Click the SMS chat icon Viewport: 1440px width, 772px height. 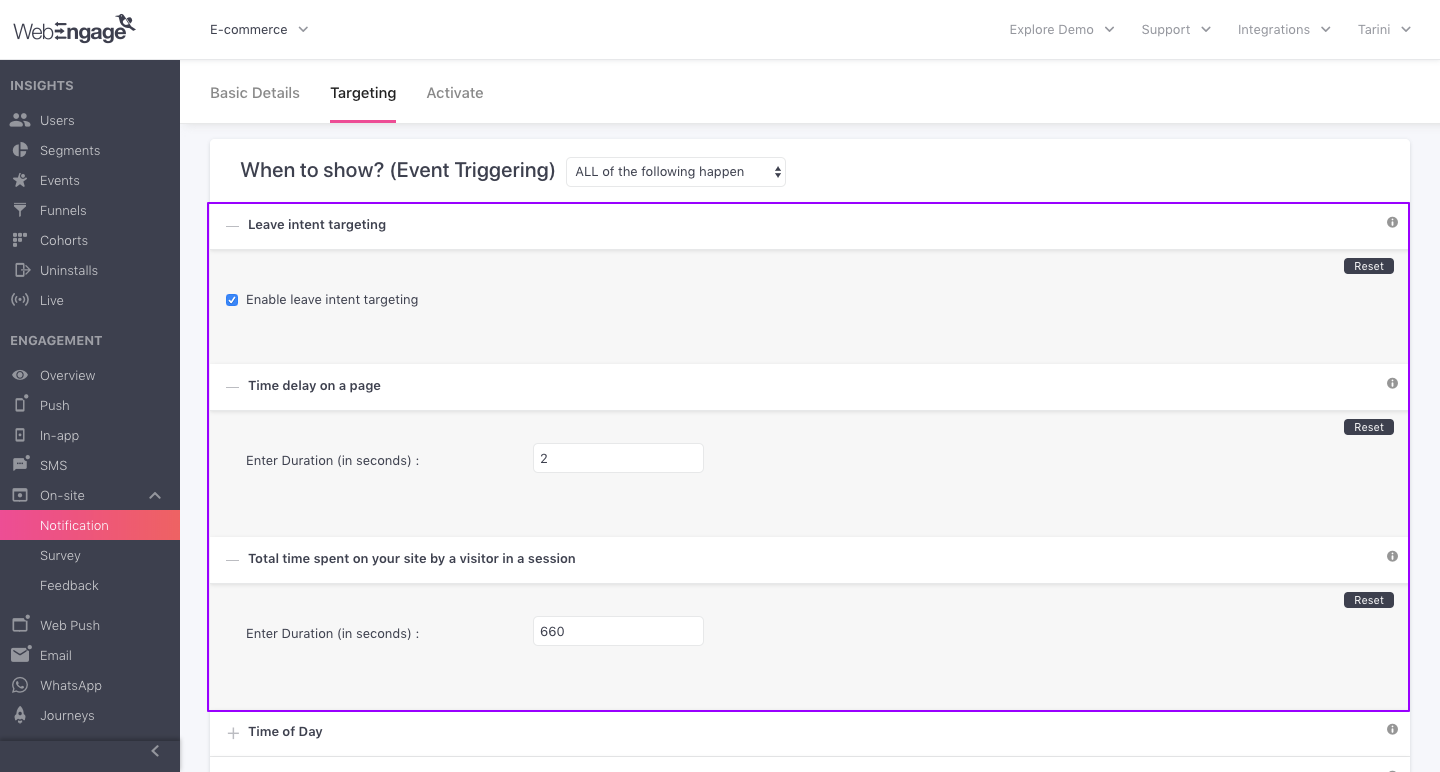20,465
